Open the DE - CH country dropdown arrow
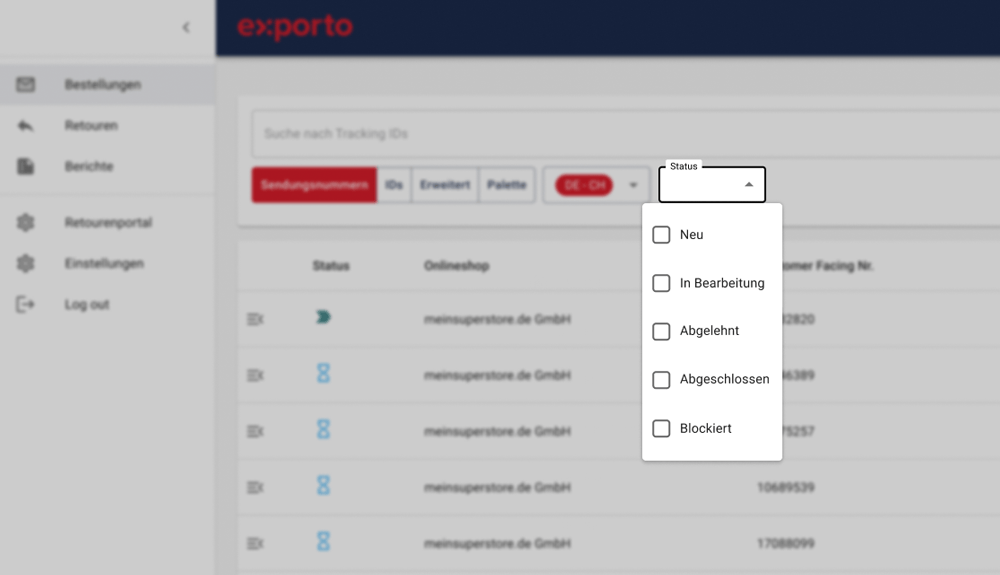 633,186
